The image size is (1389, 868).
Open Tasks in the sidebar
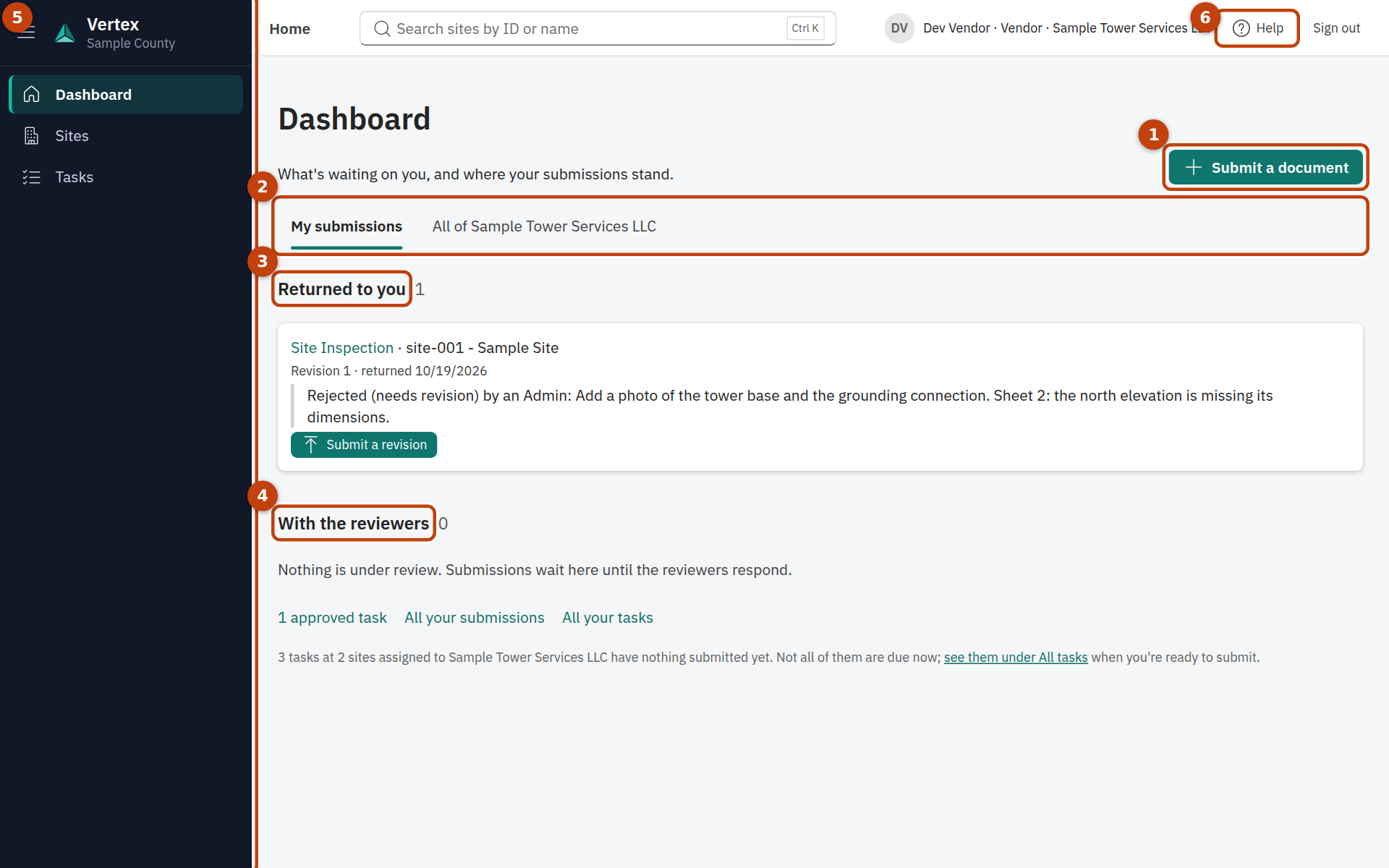click(126, 177)
